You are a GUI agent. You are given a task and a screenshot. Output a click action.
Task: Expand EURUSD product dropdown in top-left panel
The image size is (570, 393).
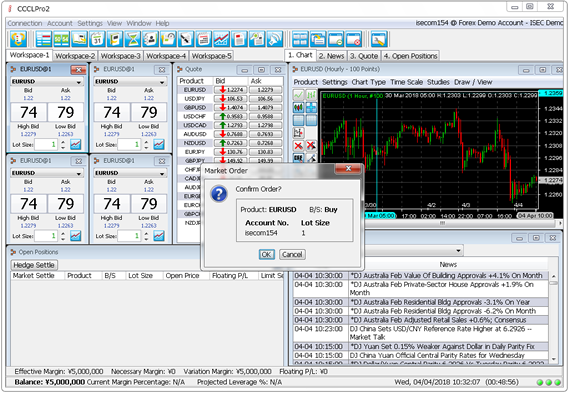tap(79, 82)
